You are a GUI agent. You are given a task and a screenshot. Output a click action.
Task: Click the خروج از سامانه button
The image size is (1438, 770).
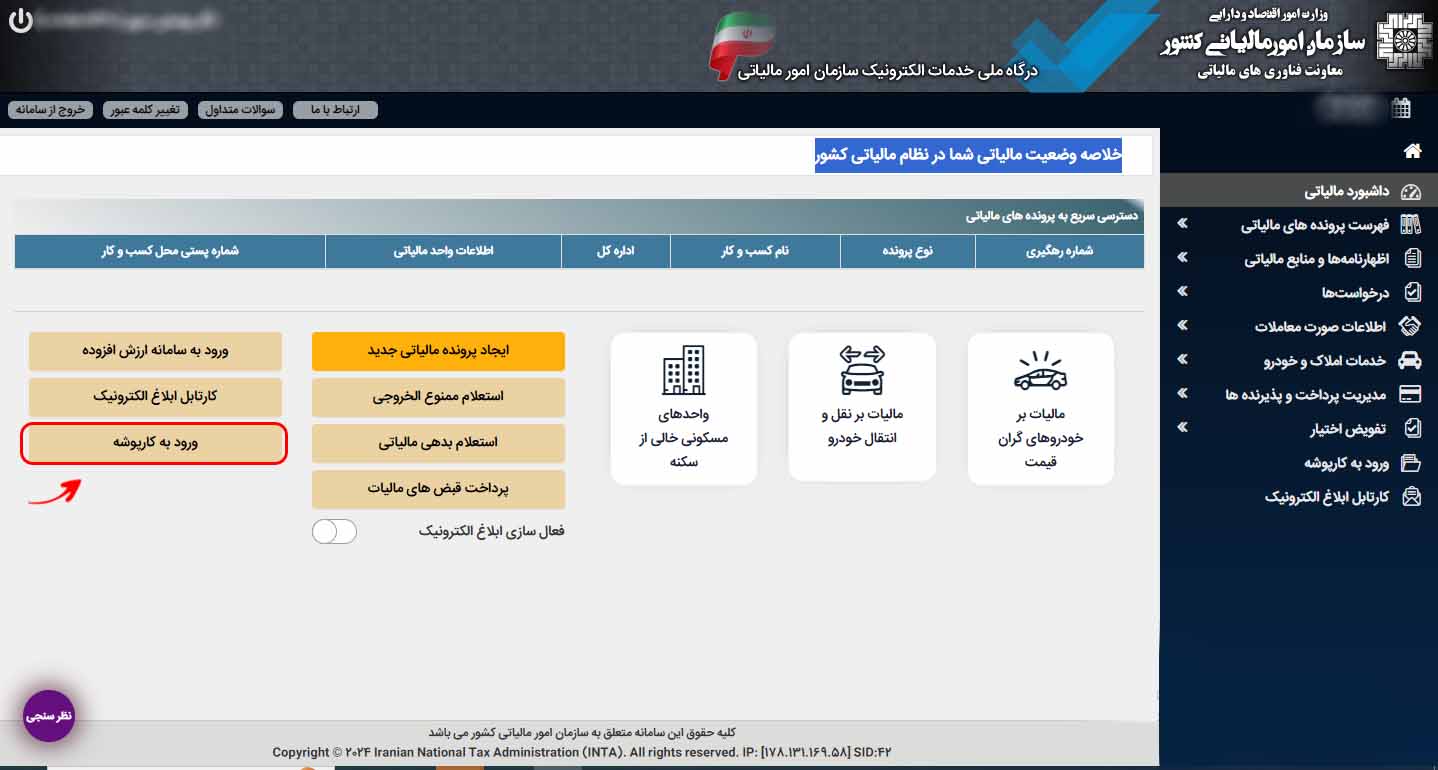(51, 109)
